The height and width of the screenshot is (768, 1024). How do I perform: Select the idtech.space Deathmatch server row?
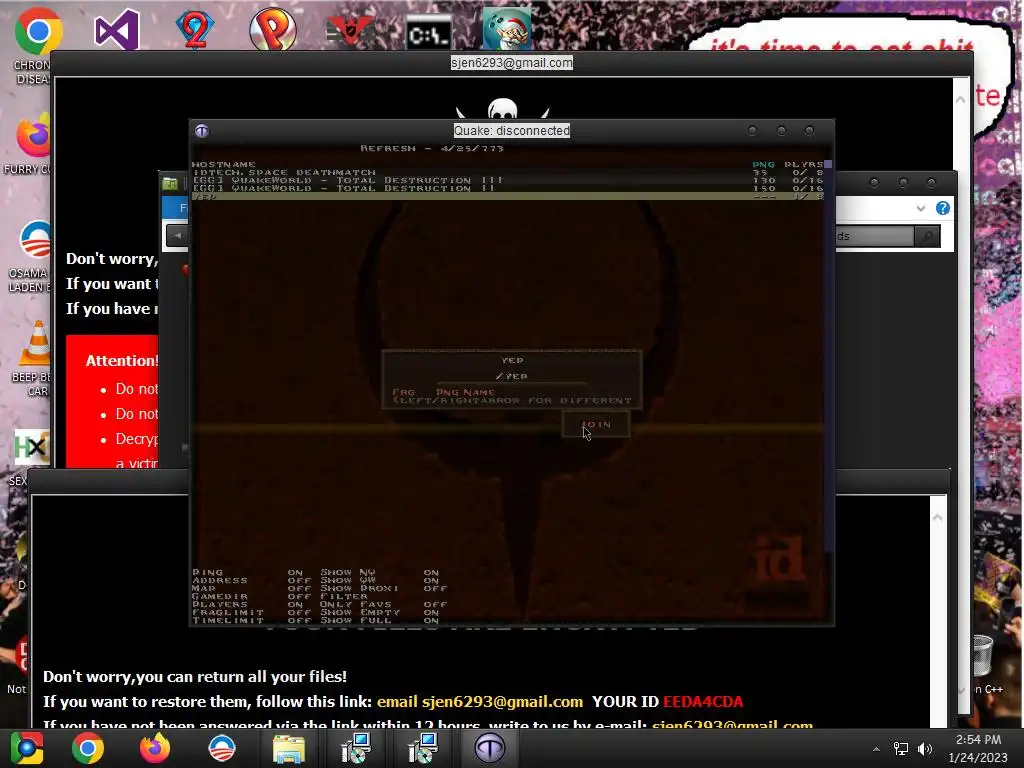click(507, 172)
